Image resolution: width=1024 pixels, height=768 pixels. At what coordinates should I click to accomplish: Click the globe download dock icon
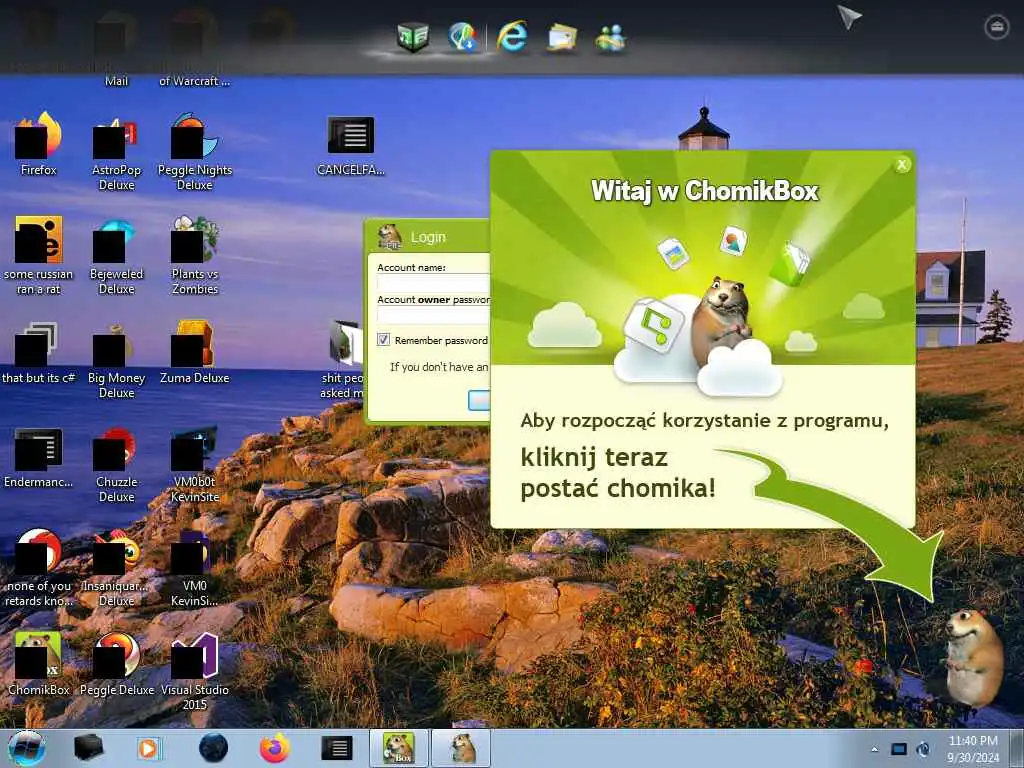(x=462, y=36)
